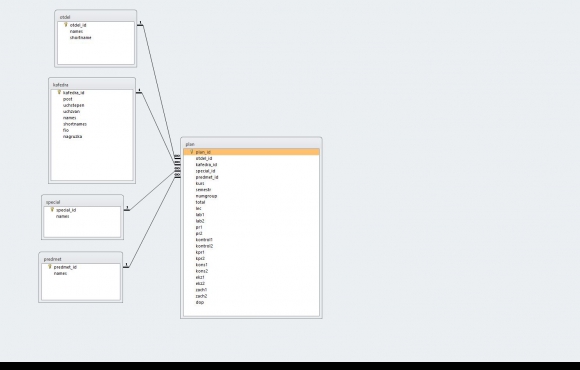Screen dimensions: 580x370
Task: Select the kafedra table title bar
Action: pyautogui.click(x=92, y=85)
